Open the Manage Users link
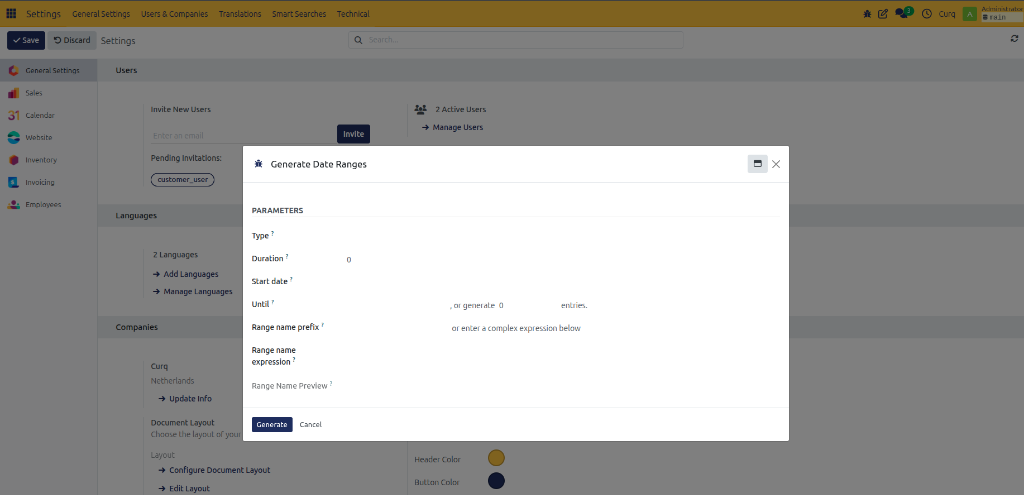The width and height of the screenshot is (1024, 495). click(452, 127)
